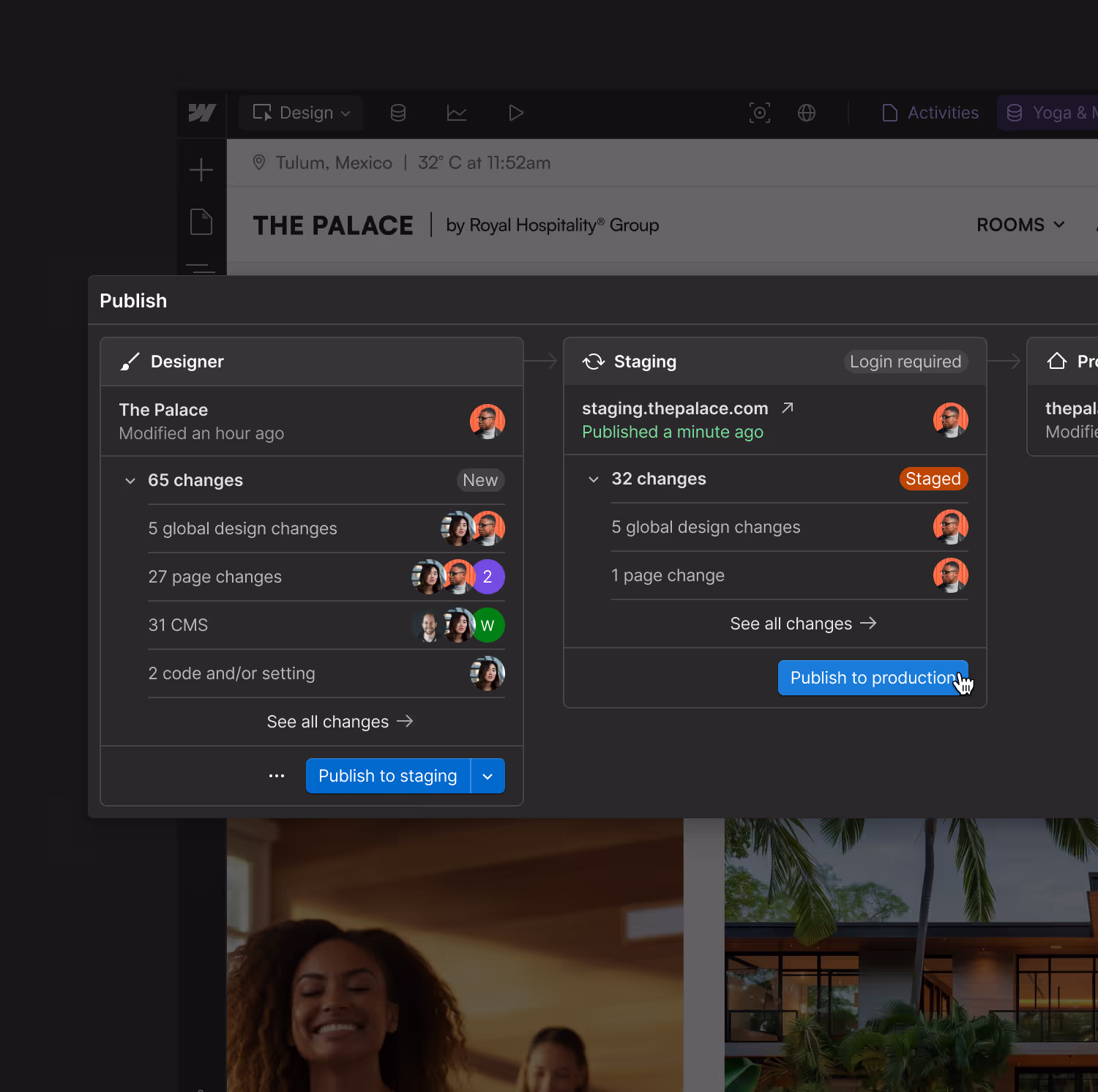Click the purple 2 avatar badge
1098x1092 pixels.
[x=488, y=577]
